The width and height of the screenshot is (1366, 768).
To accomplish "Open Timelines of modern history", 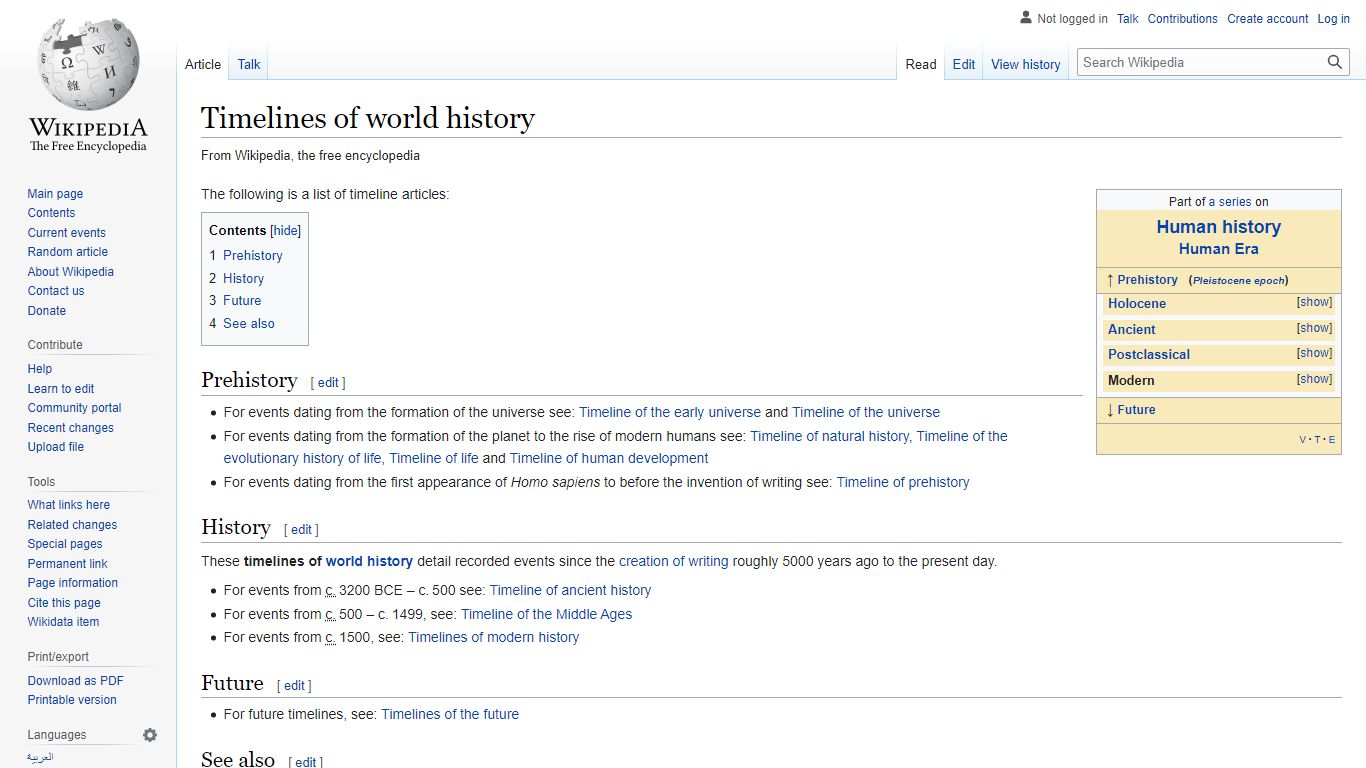I will click(x=493, y=637).
